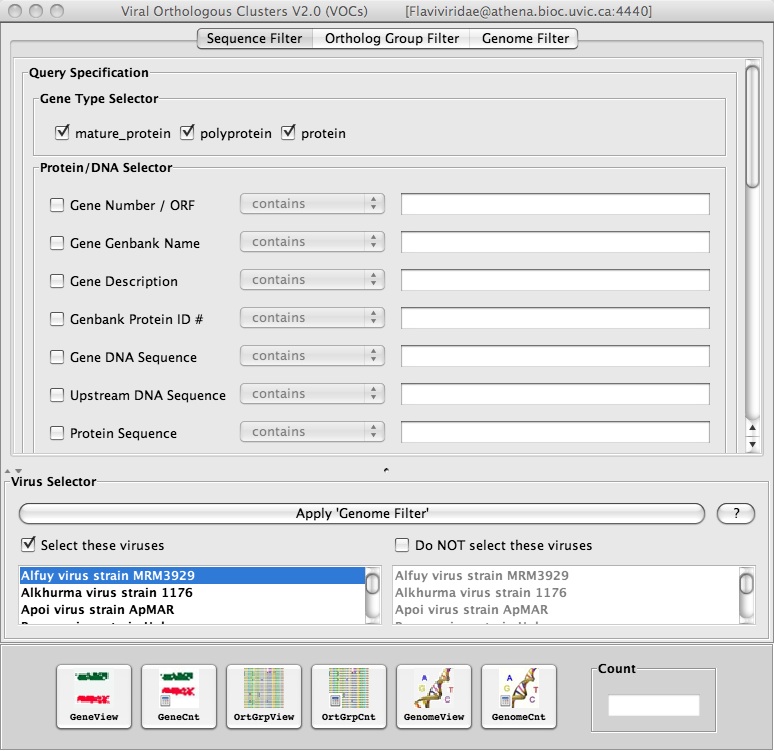Viewport: 774px width, 751px height.
Task: Check Do NOT select these viruses
Action: pyautogui.click(x=402, y=545)
